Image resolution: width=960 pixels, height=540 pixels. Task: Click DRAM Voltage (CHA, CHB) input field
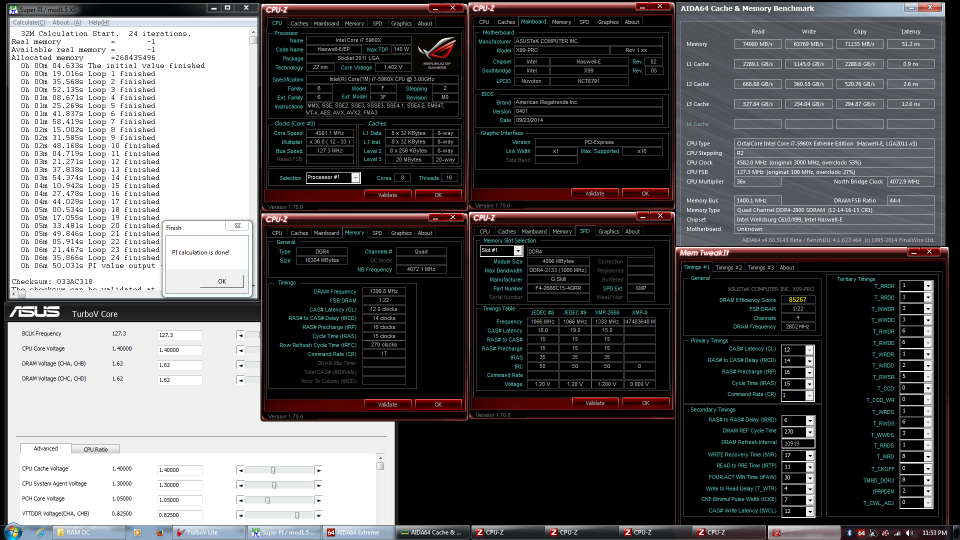point(180,365)
